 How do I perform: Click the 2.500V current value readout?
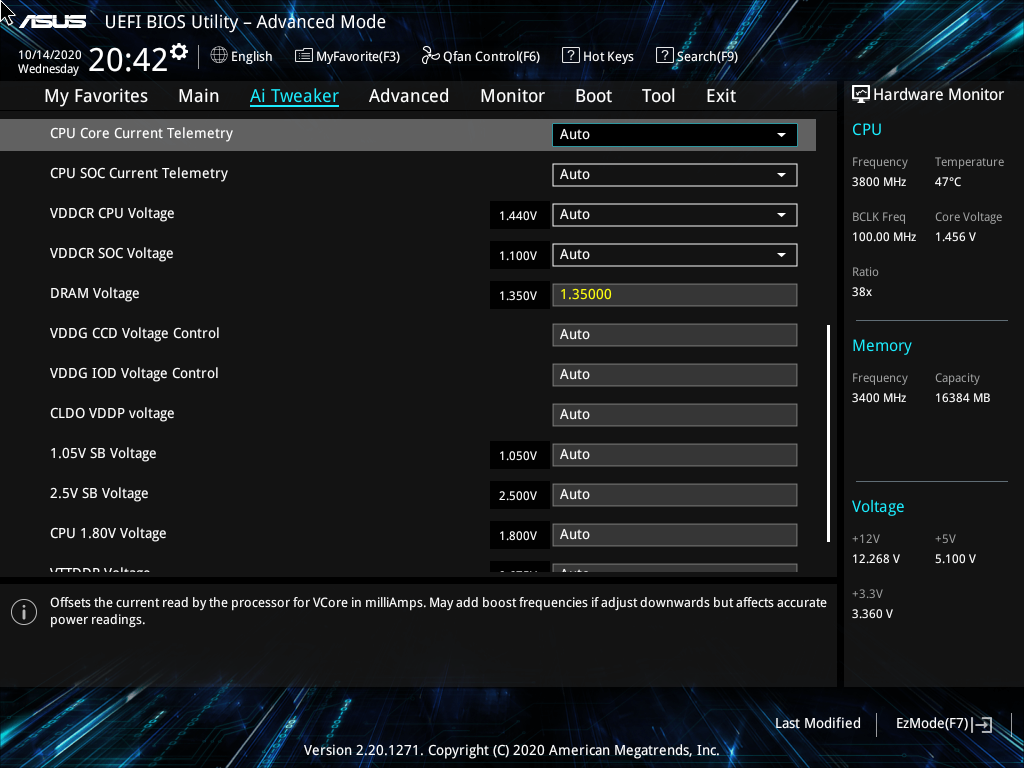click(519, 496)
